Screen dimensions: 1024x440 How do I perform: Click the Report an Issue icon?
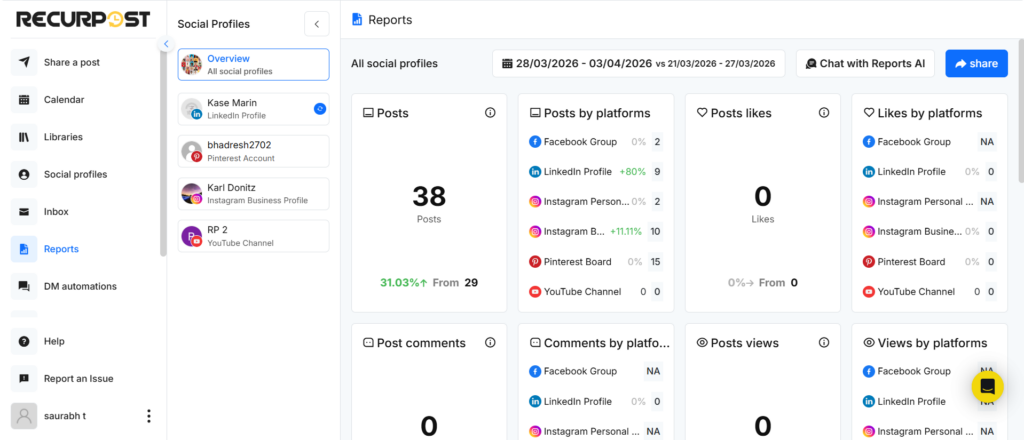point(24,378)
